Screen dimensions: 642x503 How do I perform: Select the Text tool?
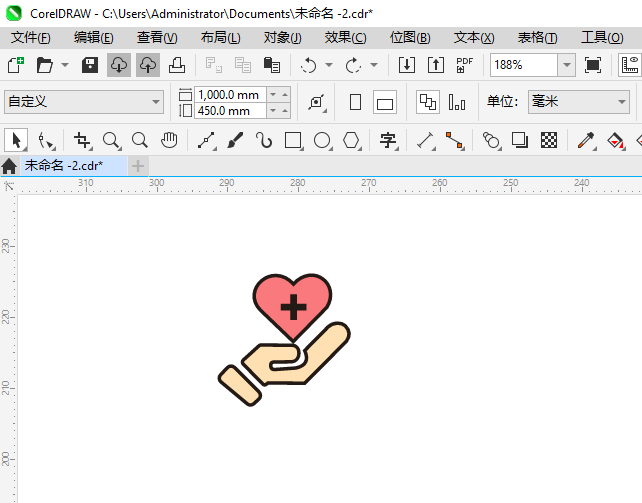pyautogui.click(x=389, y=140)
